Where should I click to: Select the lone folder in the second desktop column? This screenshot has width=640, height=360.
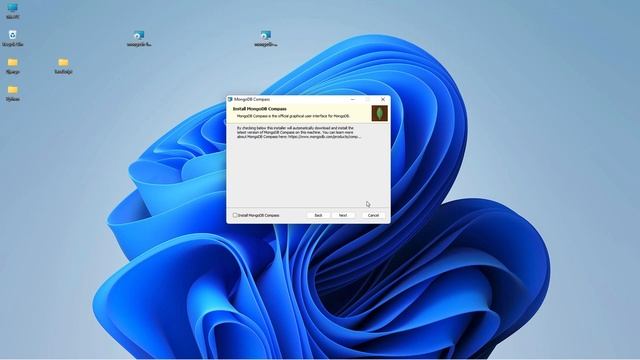[x=63, y=66]
